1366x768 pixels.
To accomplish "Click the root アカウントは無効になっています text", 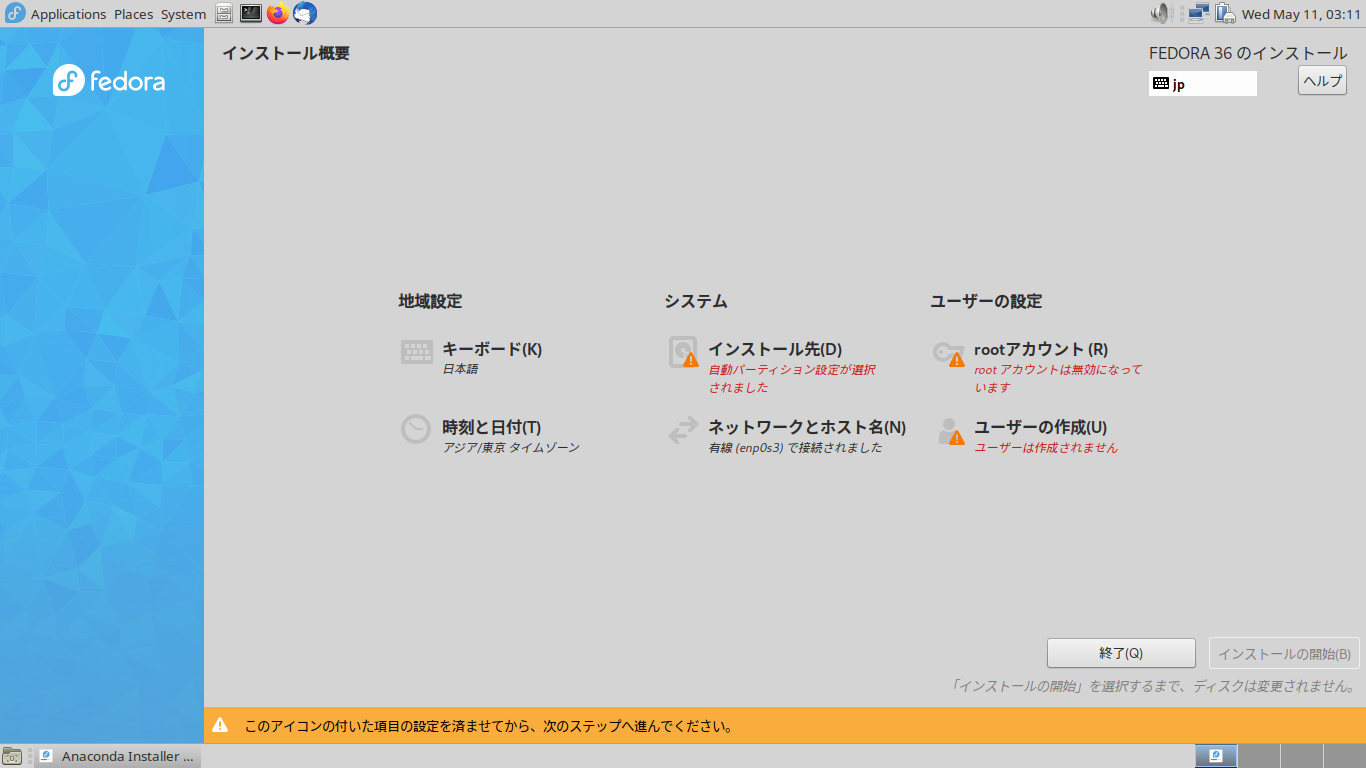I will 1058,378.
